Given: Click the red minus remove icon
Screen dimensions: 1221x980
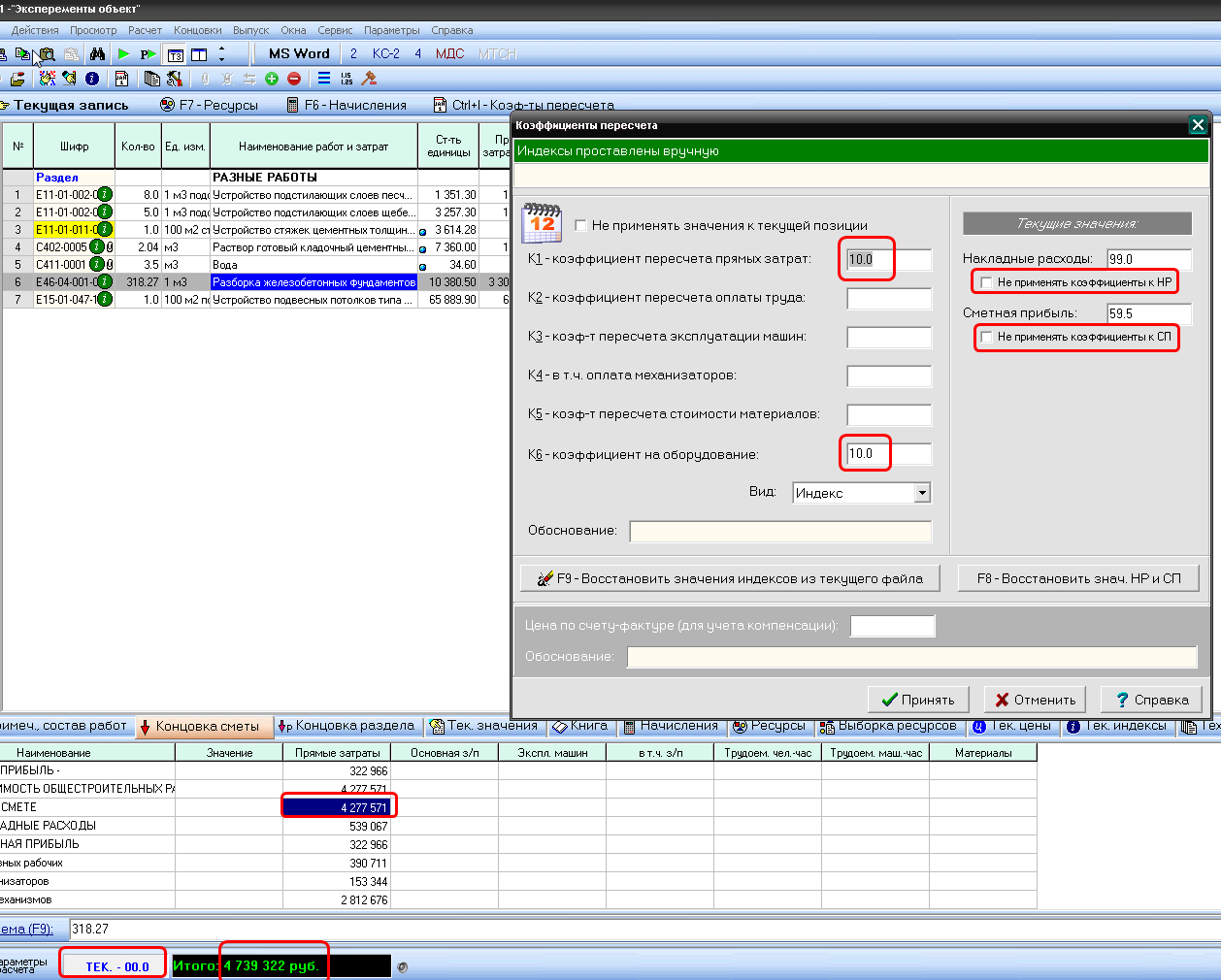Looking at the screenshot, I should point(294,79).
